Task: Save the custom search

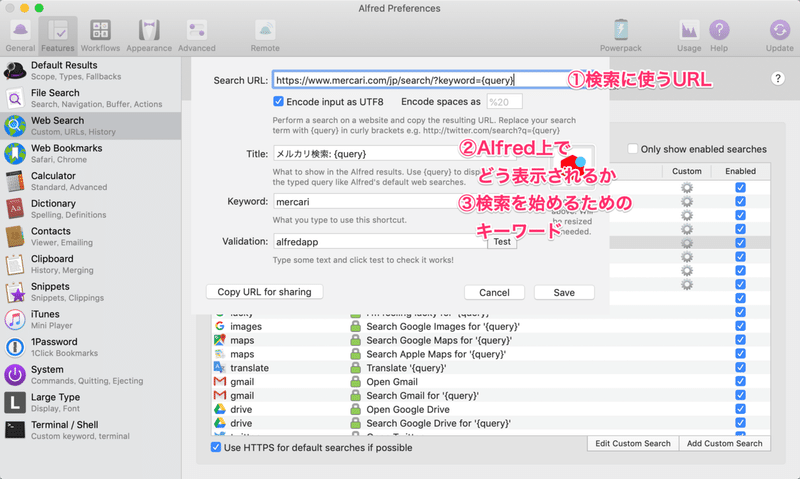Action: pos(564,292)
